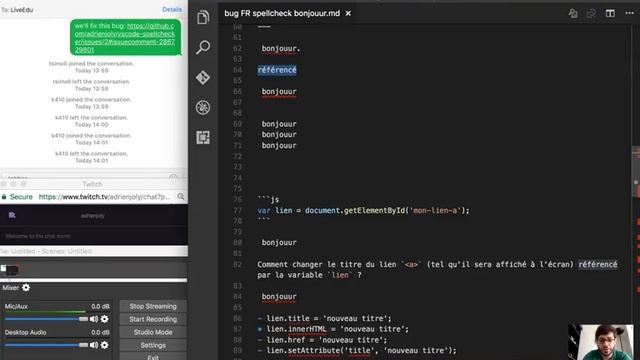Click 'bonjouur.' text on line 62

pos(281,49)
